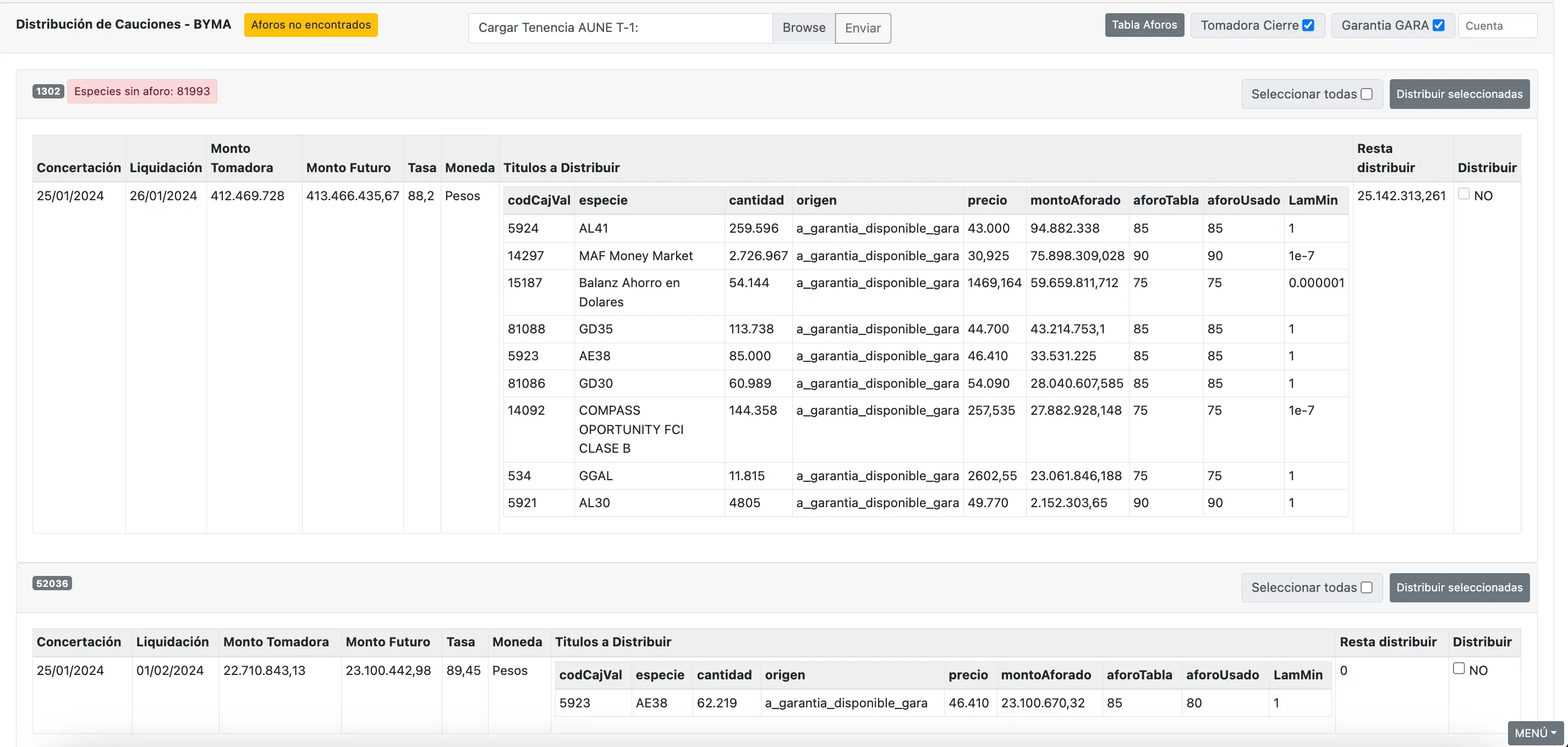Click Distribuir seleccionadas for account 1302
1568x747 pixels.
pyautogui.click(x=1459, y=95)
